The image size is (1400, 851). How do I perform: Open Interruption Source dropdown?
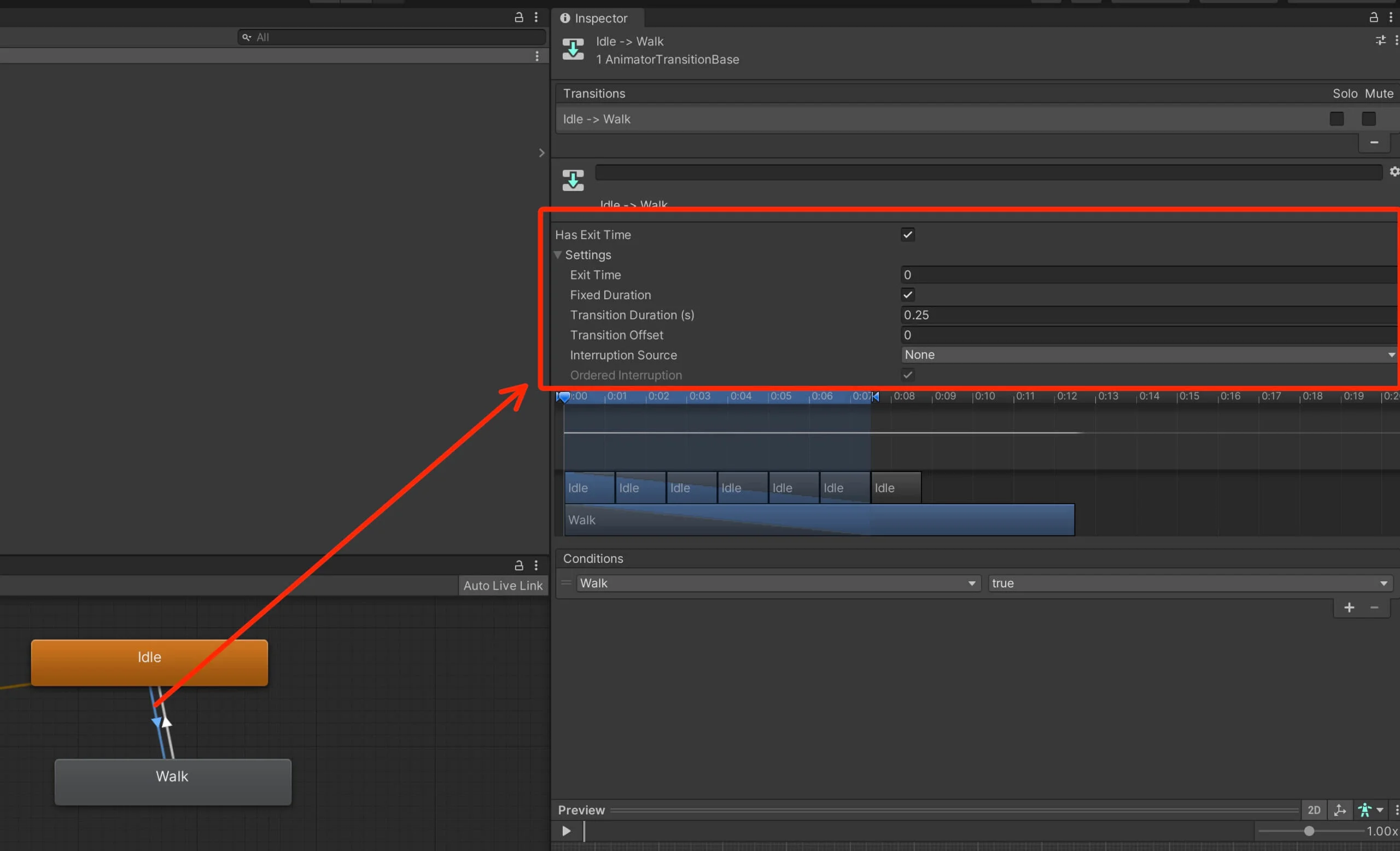(x=1148, y=354)
